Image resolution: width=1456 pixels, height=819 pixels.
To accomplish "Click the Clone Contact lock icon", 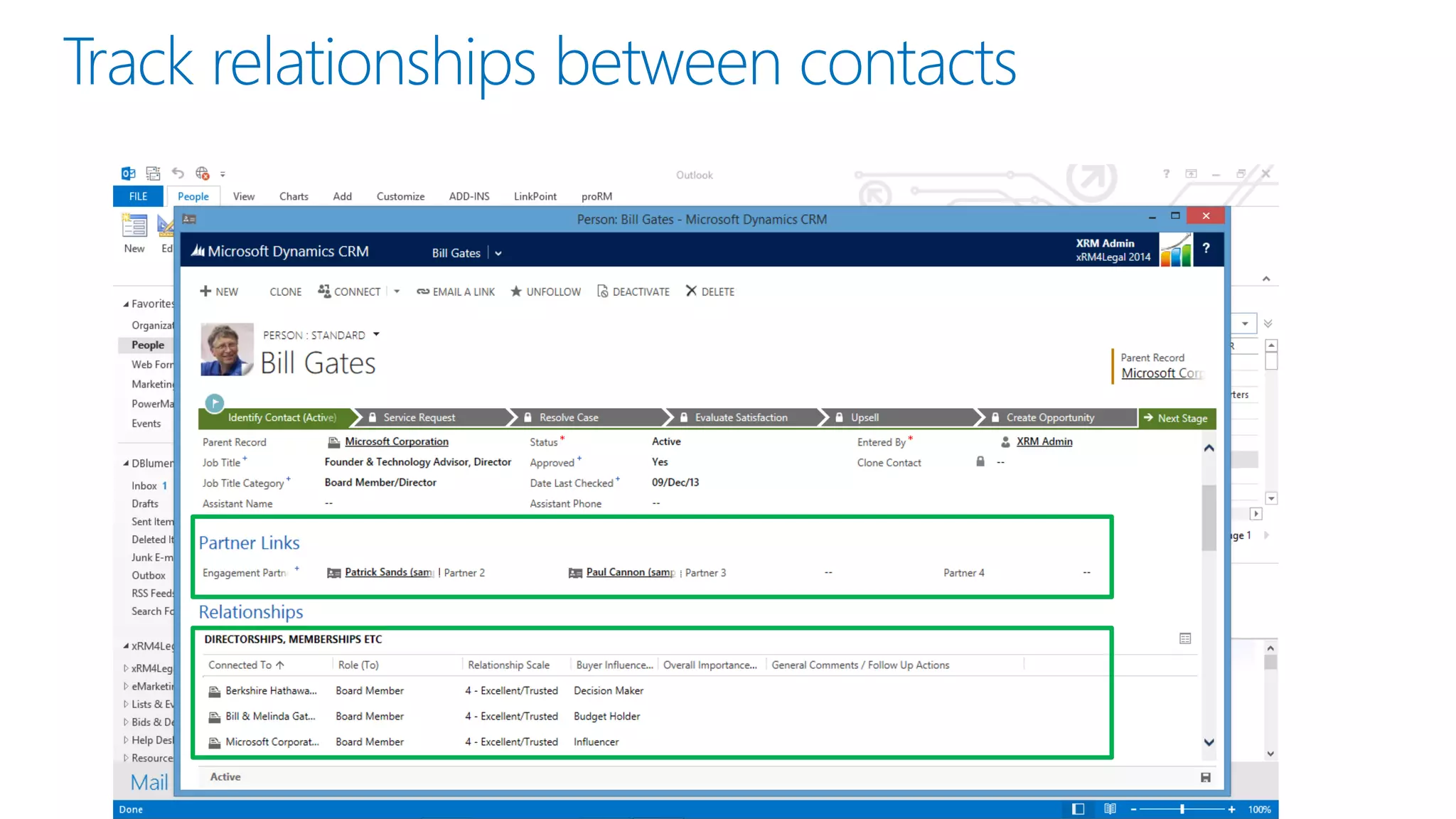I will [980, 461].
